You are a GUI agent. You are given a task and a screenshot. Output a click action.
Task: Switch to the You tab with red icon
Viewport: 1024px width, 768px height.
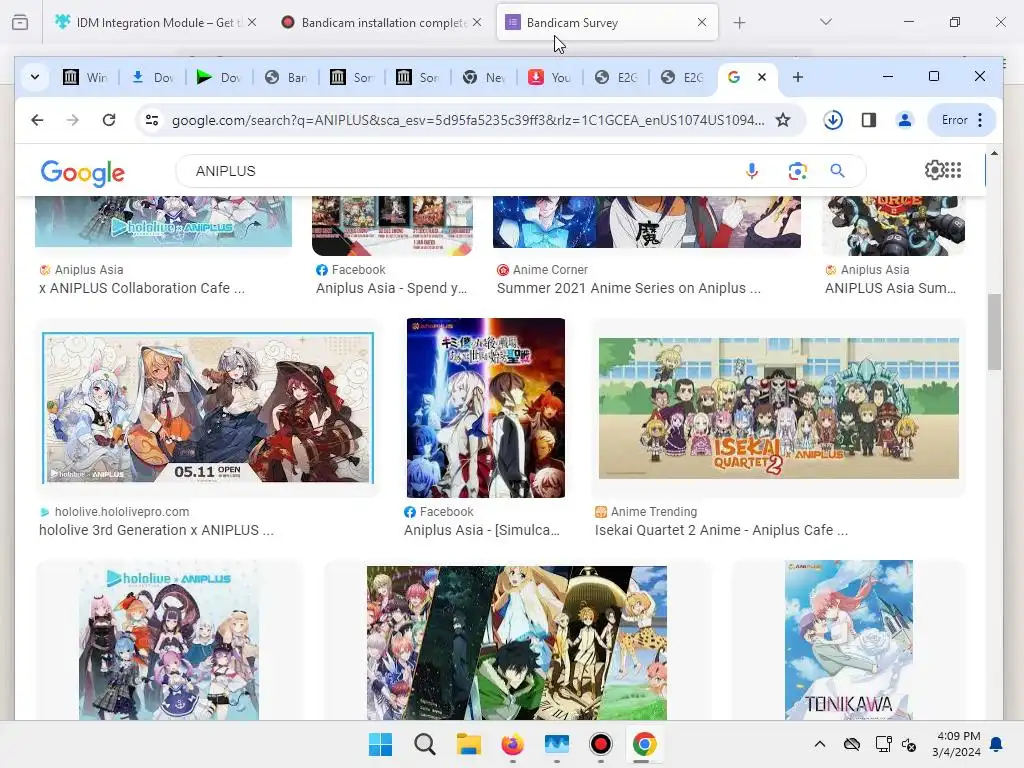coord(550,78)
